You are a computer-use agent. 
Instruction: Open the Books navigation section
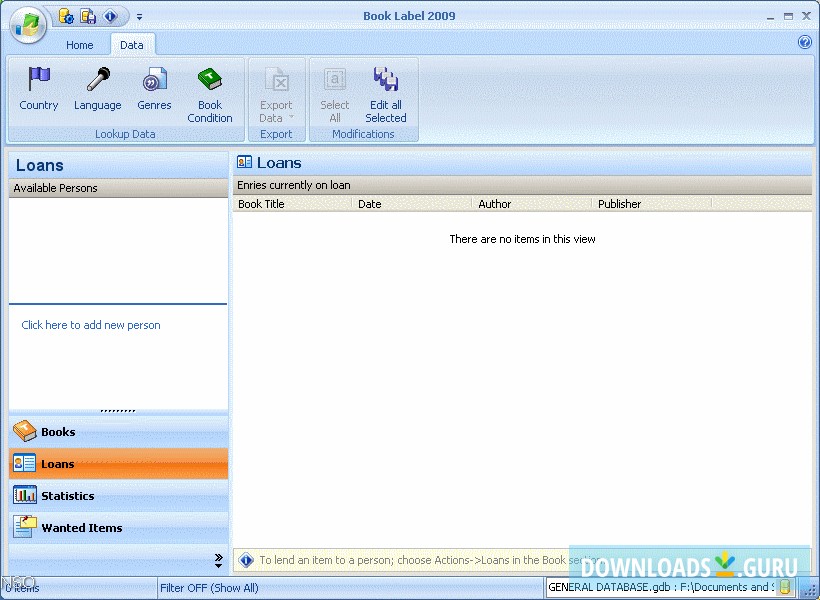coord(118,432)
